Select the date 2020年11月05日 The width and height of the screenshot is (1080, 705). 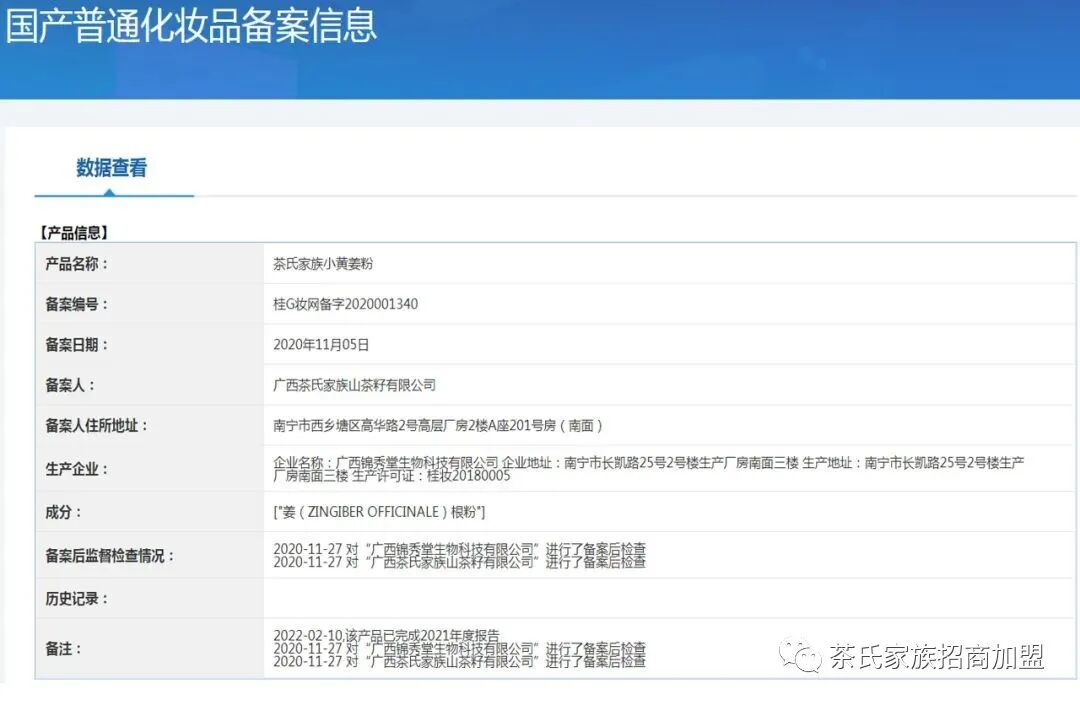click(322, 345)
